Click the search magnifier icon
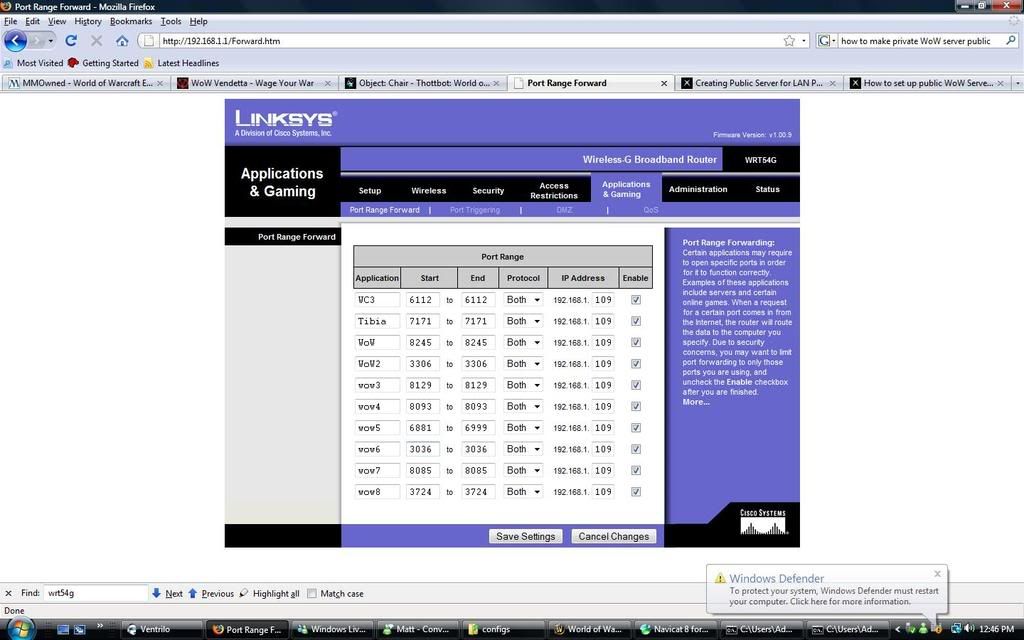Viewport: 1024px width, 640px height. tap(1011, 40)
